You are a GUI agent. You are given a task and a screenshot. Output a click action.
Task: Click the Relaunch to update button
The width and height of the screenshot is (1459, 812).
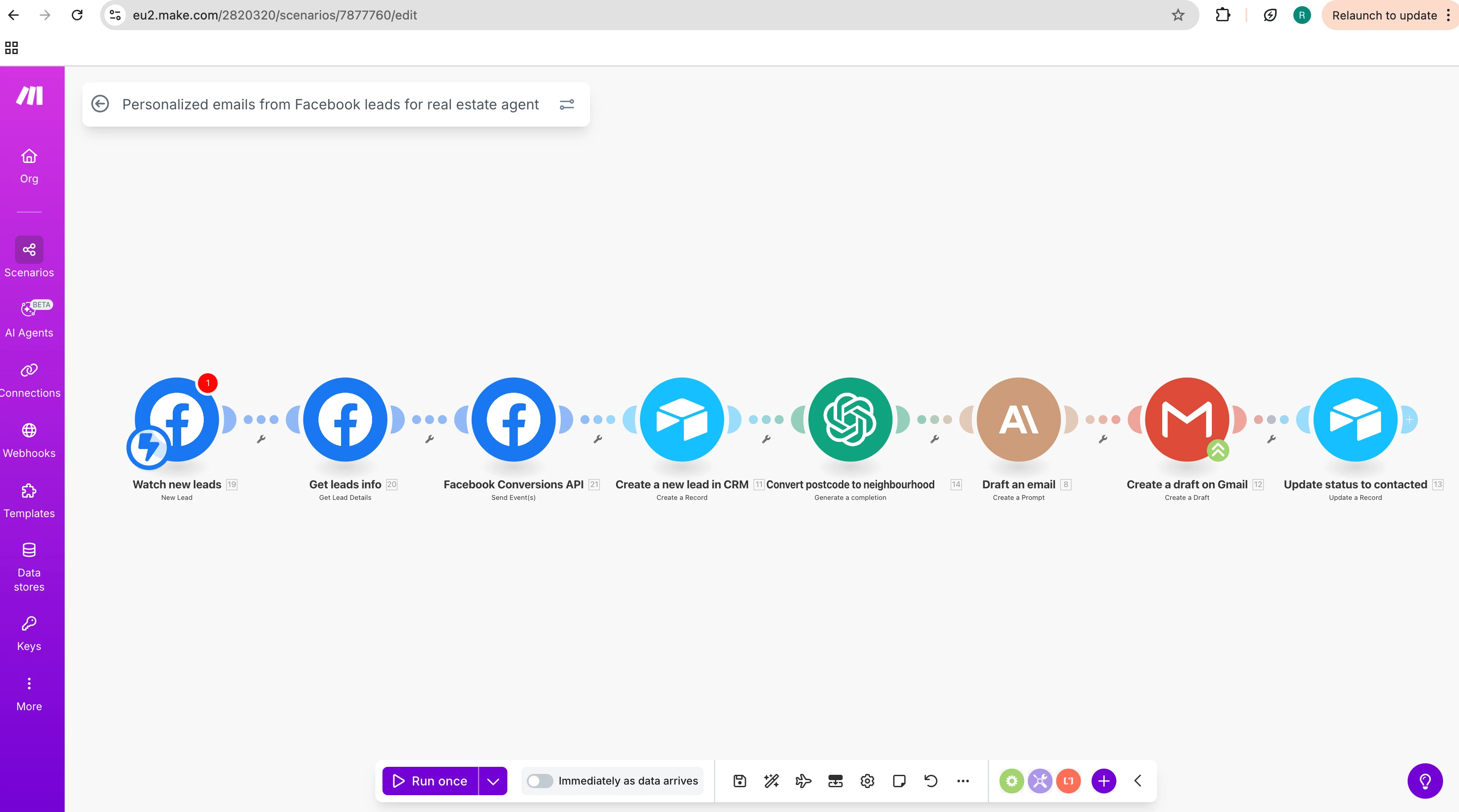click(x=1384, y=15)
